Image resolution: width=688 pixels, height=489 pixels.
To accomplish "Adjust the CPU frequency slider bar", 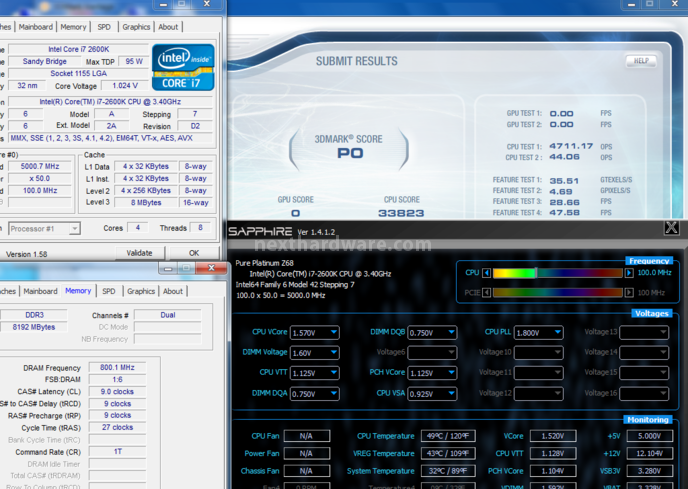I will pos(558,273).
